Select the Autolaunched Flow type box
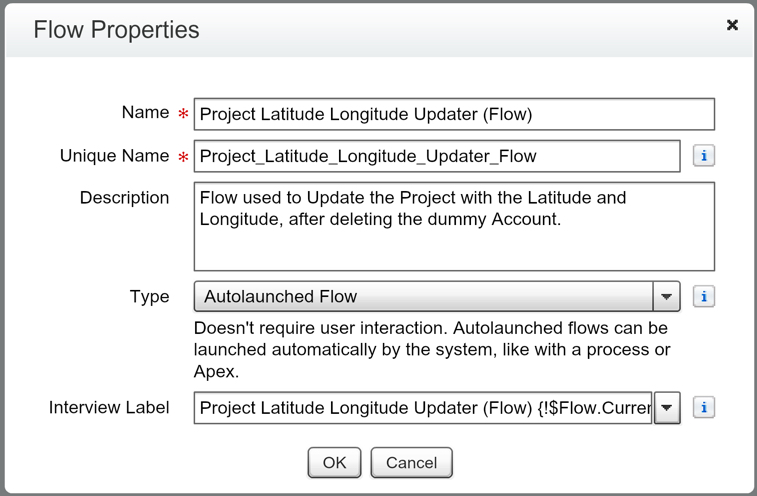Viewport: 757px width, 496px height. [x=423, y=297]
